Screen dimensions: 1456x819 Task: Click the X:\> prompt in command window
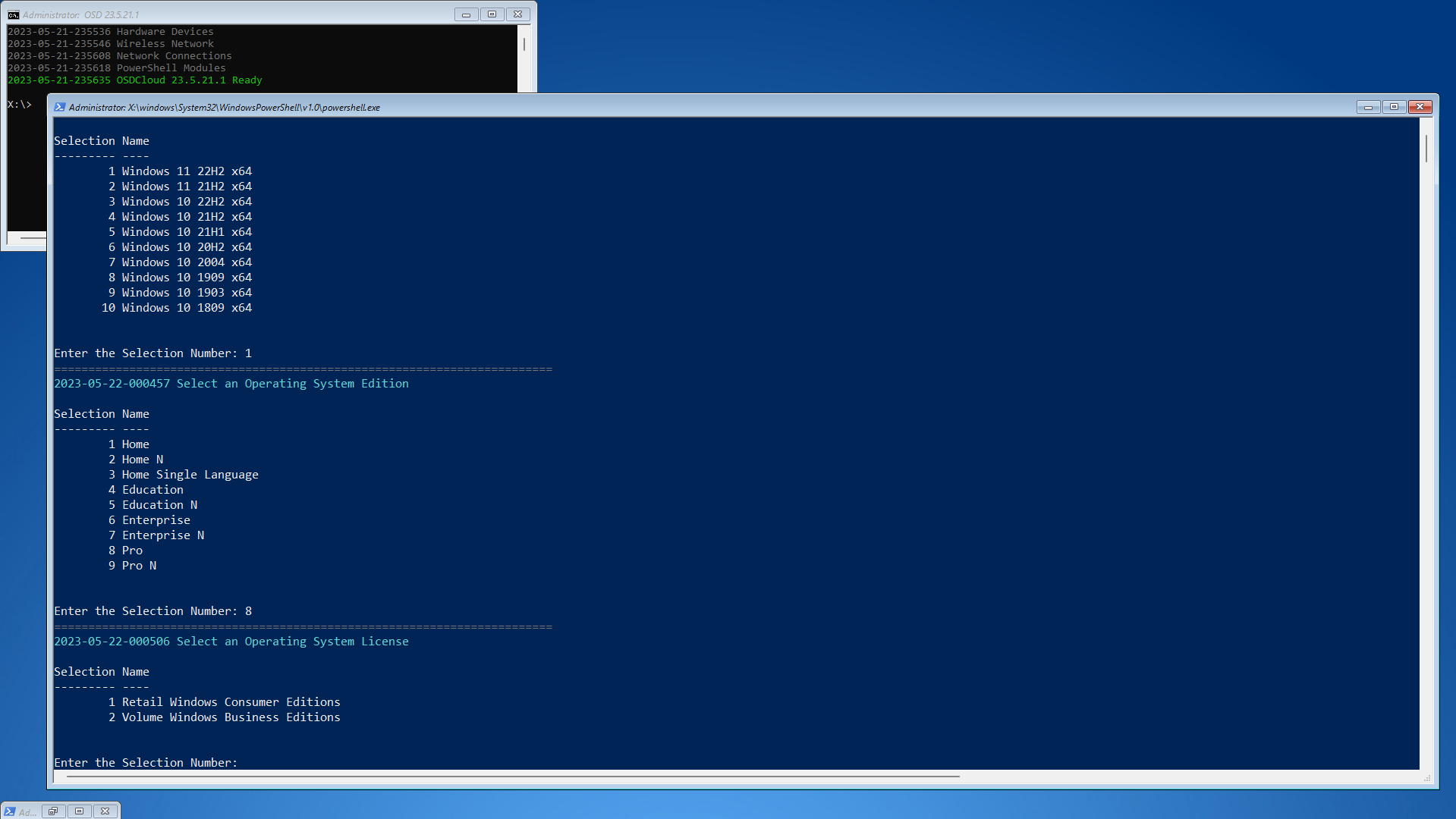tap(20, 104)
